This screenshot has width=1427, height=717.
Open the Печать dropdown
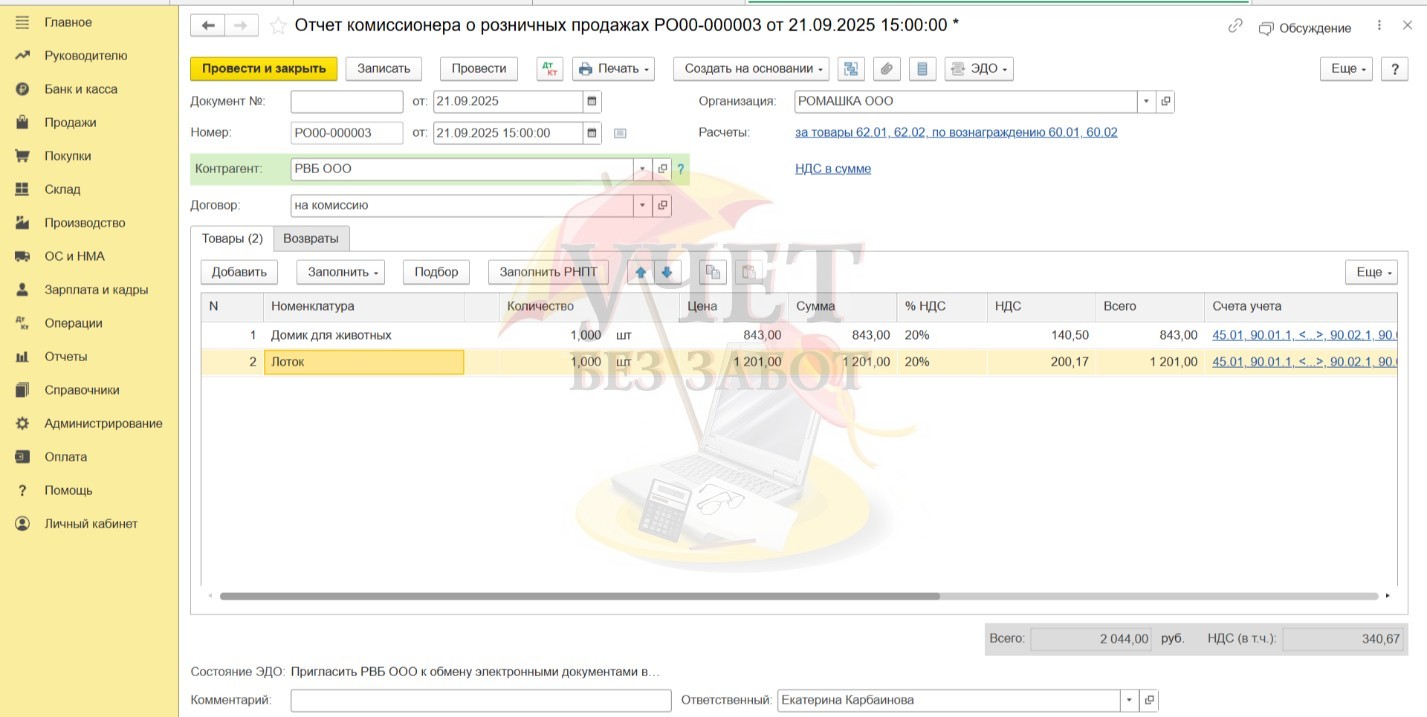click(613, 69)
